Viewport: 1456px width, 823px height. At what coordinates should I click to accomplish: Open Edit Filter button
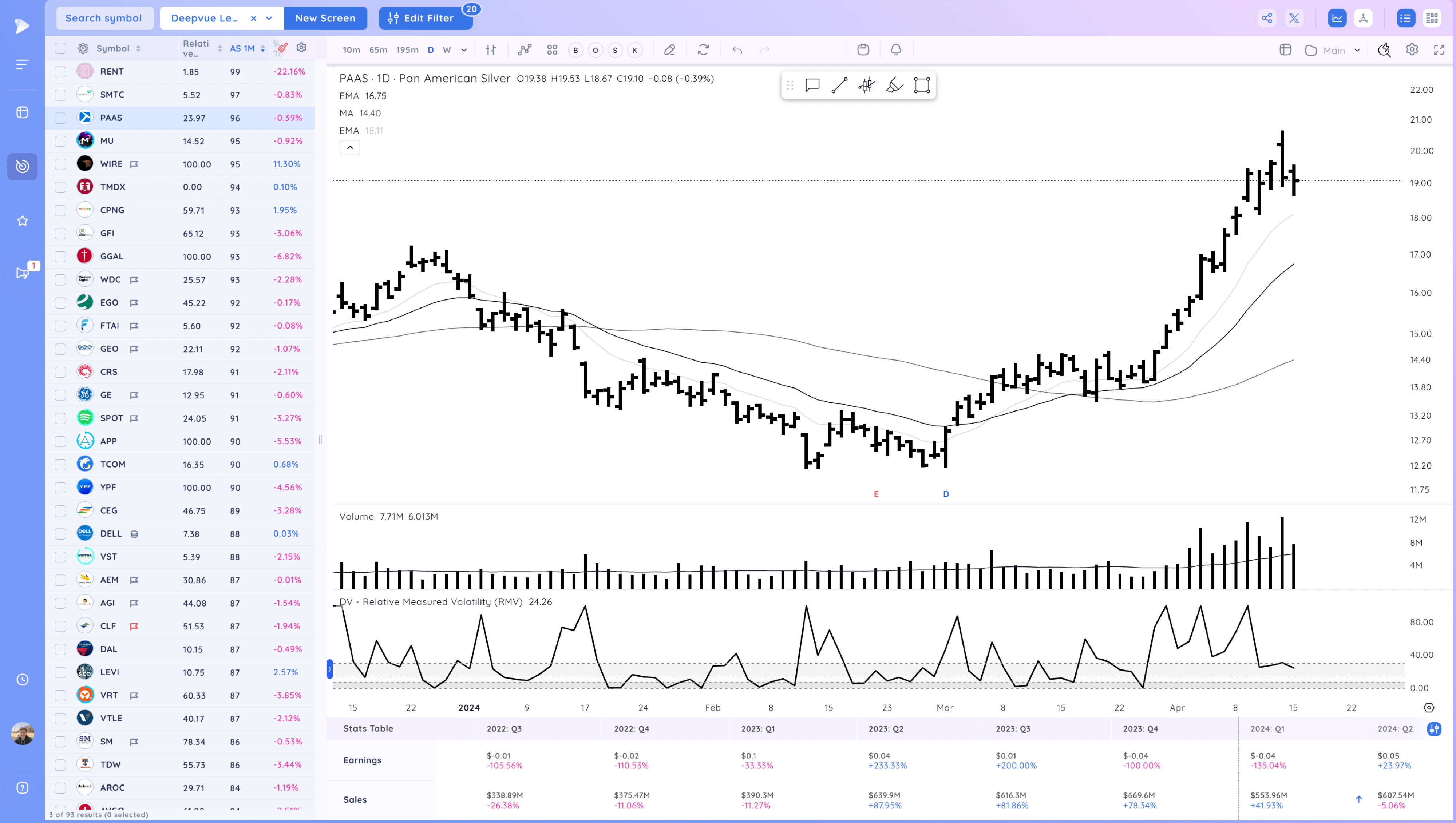click(x=426, y=18)
